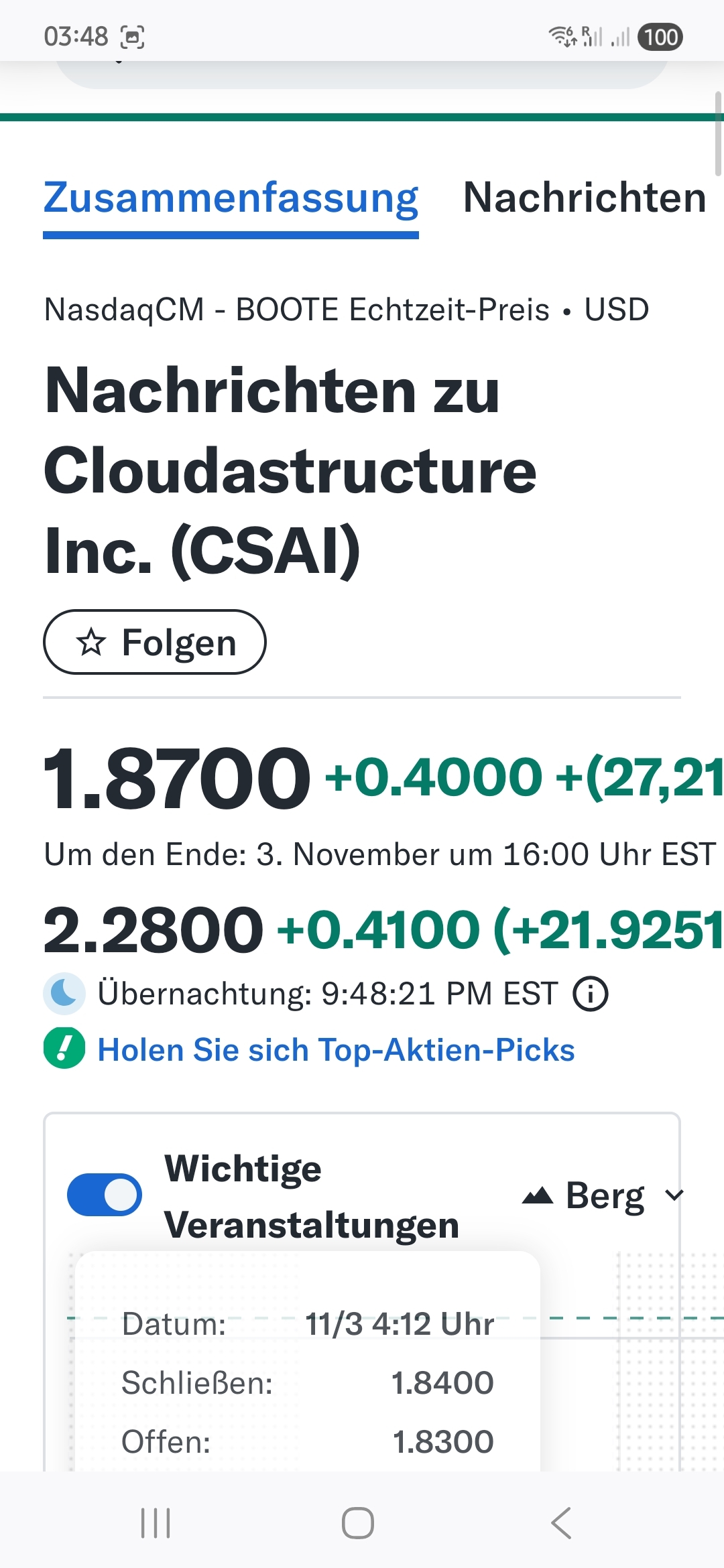Select the mountain chart icon next to Berg
The width and height of the screenshot is (724, 1568).
coord(538,1194)
